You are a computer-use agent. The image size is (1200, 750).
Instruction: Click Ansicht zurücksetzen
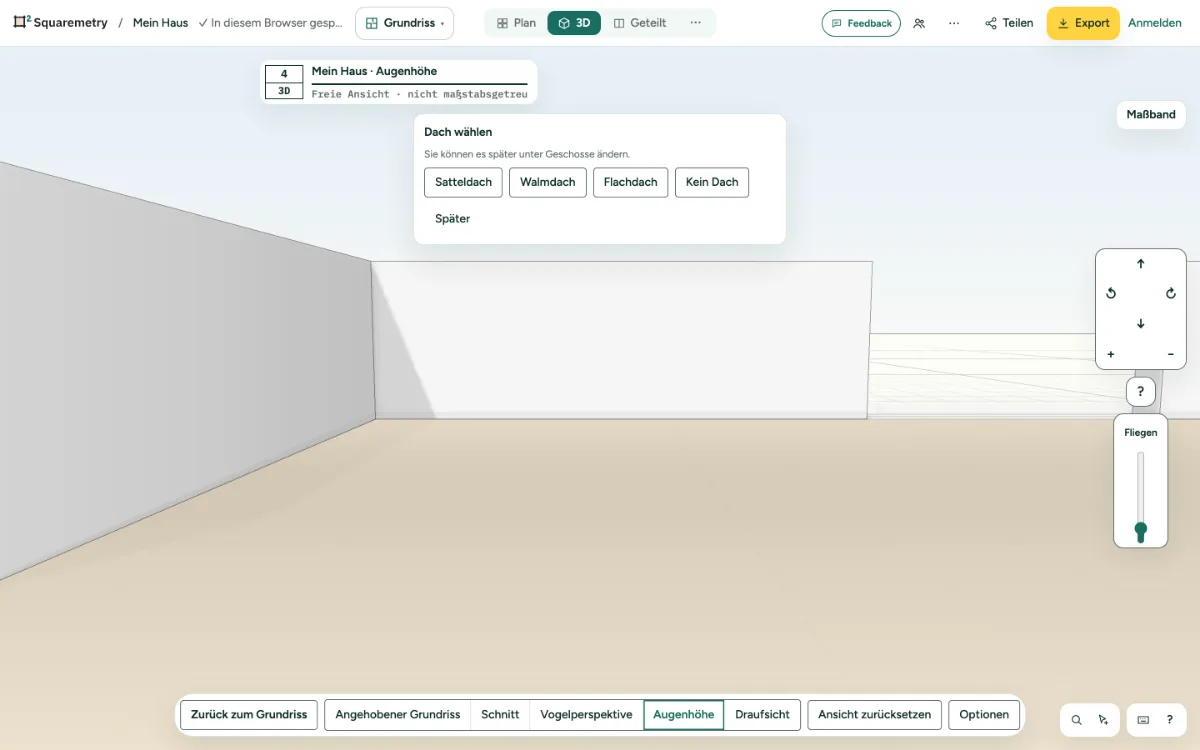[875, 715]
